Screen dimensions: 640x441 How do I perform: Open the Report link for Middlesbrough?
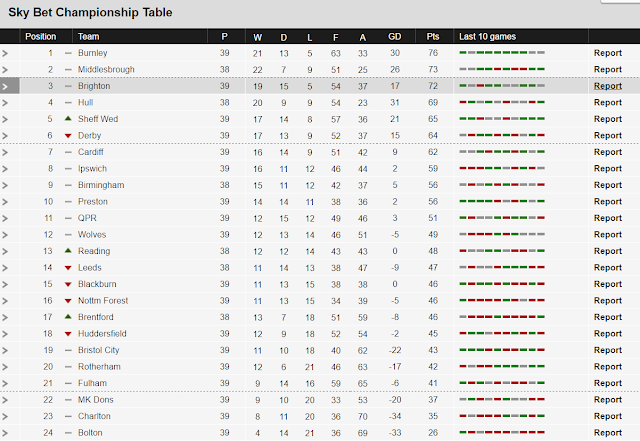(x=607, y=69)
